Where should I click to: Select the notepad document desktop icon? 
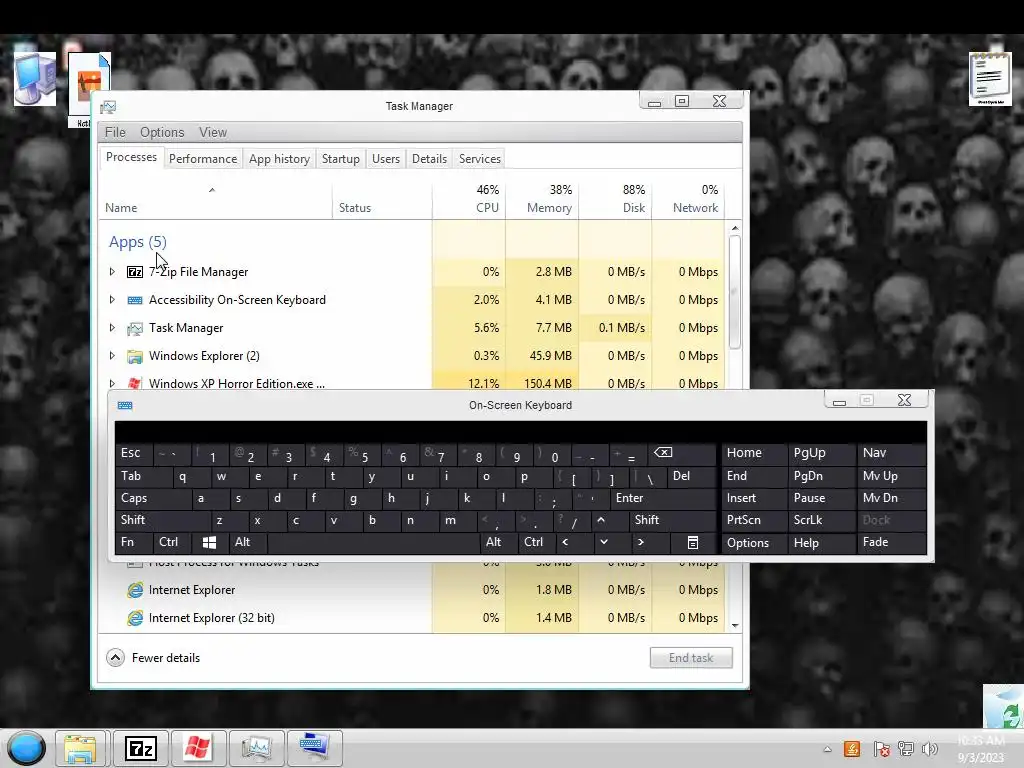tap(990, 80)
